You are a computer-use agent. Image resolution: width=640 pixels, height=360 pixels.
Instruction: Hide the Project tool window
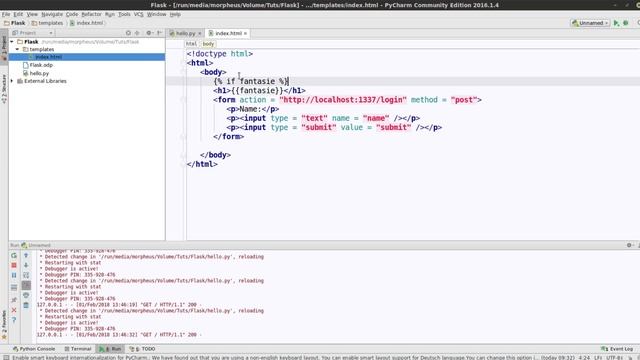point(160,33)
